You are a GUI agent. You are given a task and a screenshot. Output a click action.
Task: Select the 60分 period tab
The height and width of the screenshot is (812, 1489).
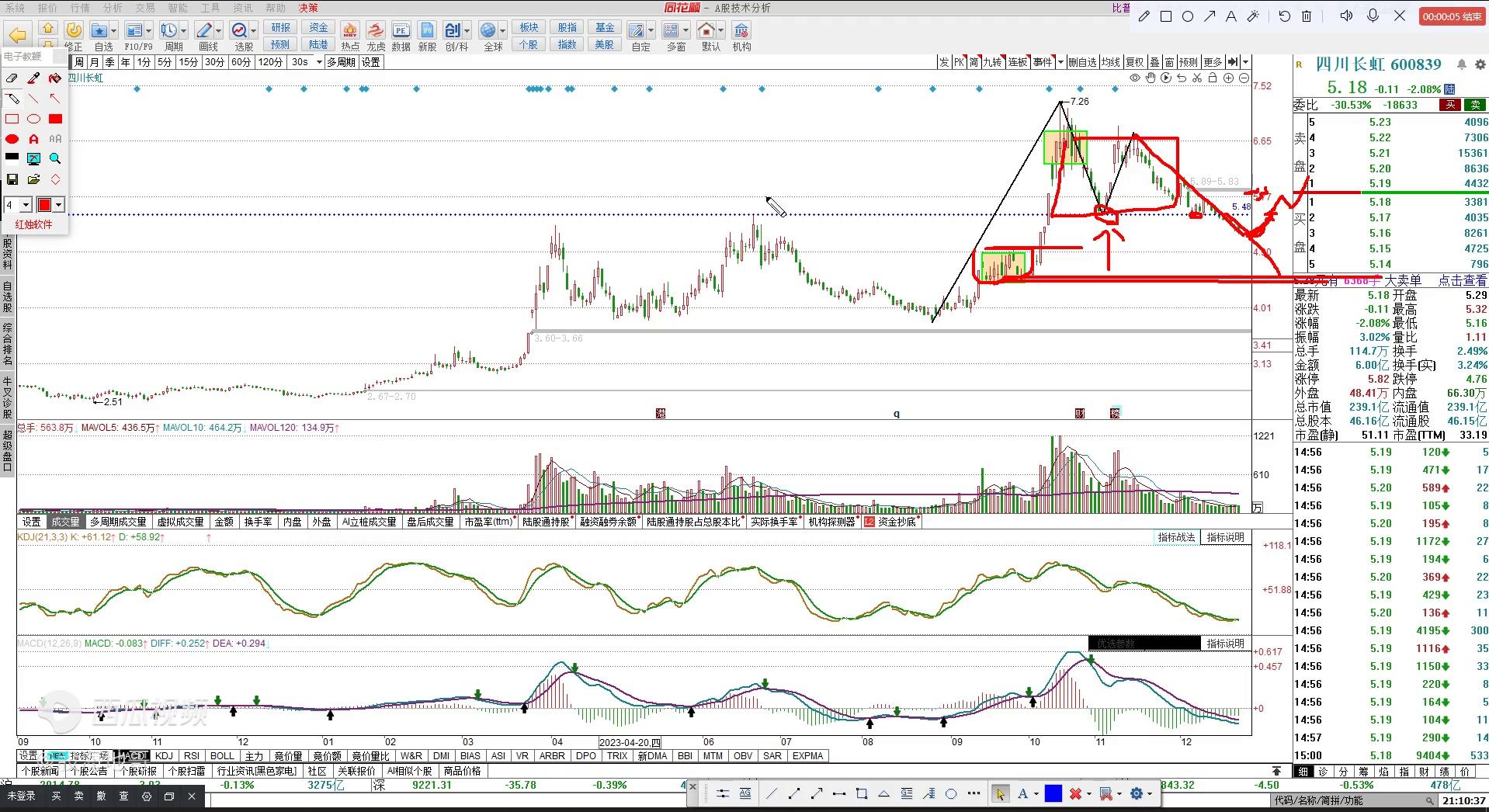coord(241,62)
